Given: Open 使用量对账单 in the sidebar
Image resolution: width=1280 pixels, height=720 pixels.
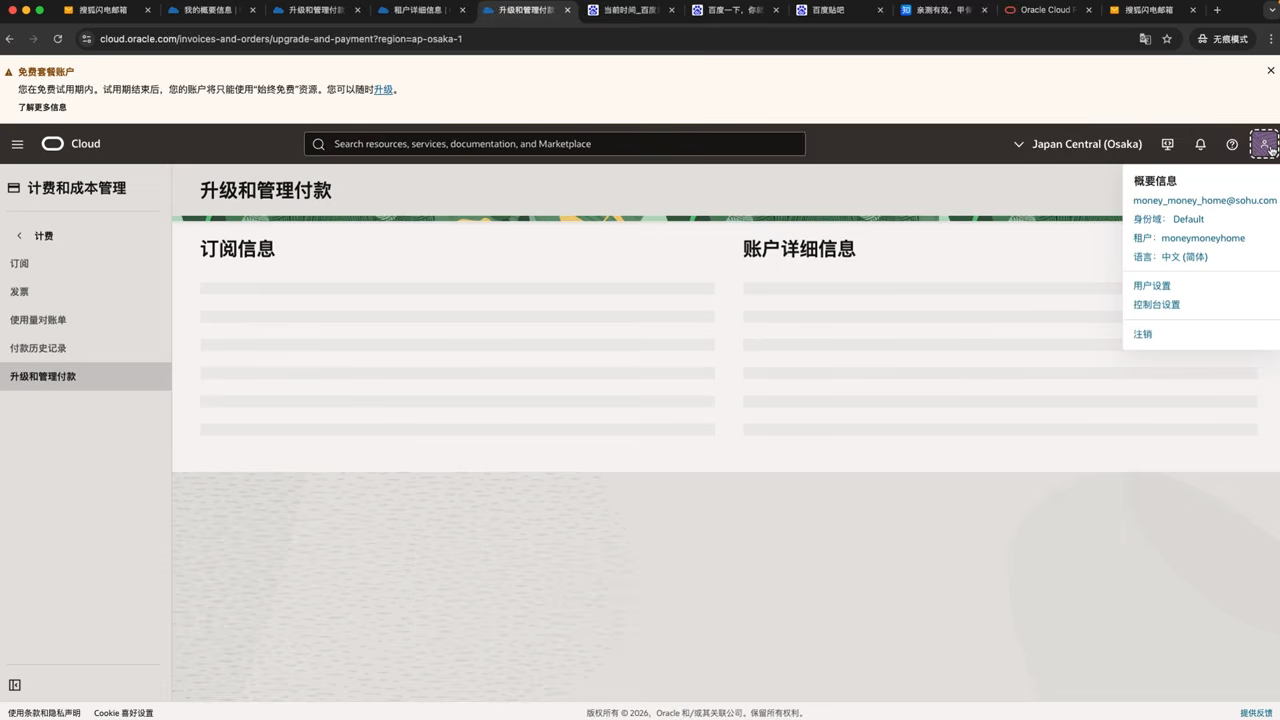Looking at the screenshot, I should tap(38, 320).
